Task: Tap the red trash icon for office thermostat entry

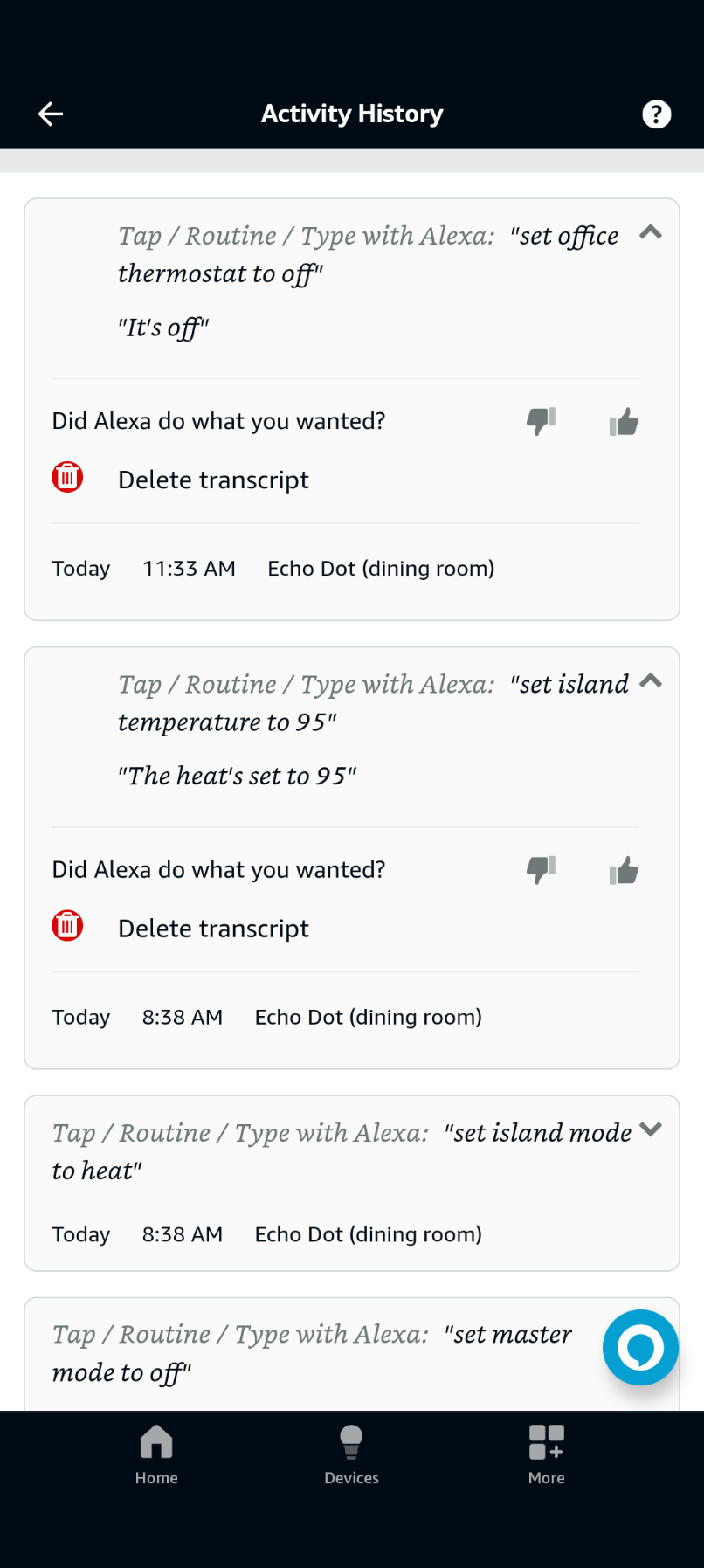Action: tap(67, 478)
